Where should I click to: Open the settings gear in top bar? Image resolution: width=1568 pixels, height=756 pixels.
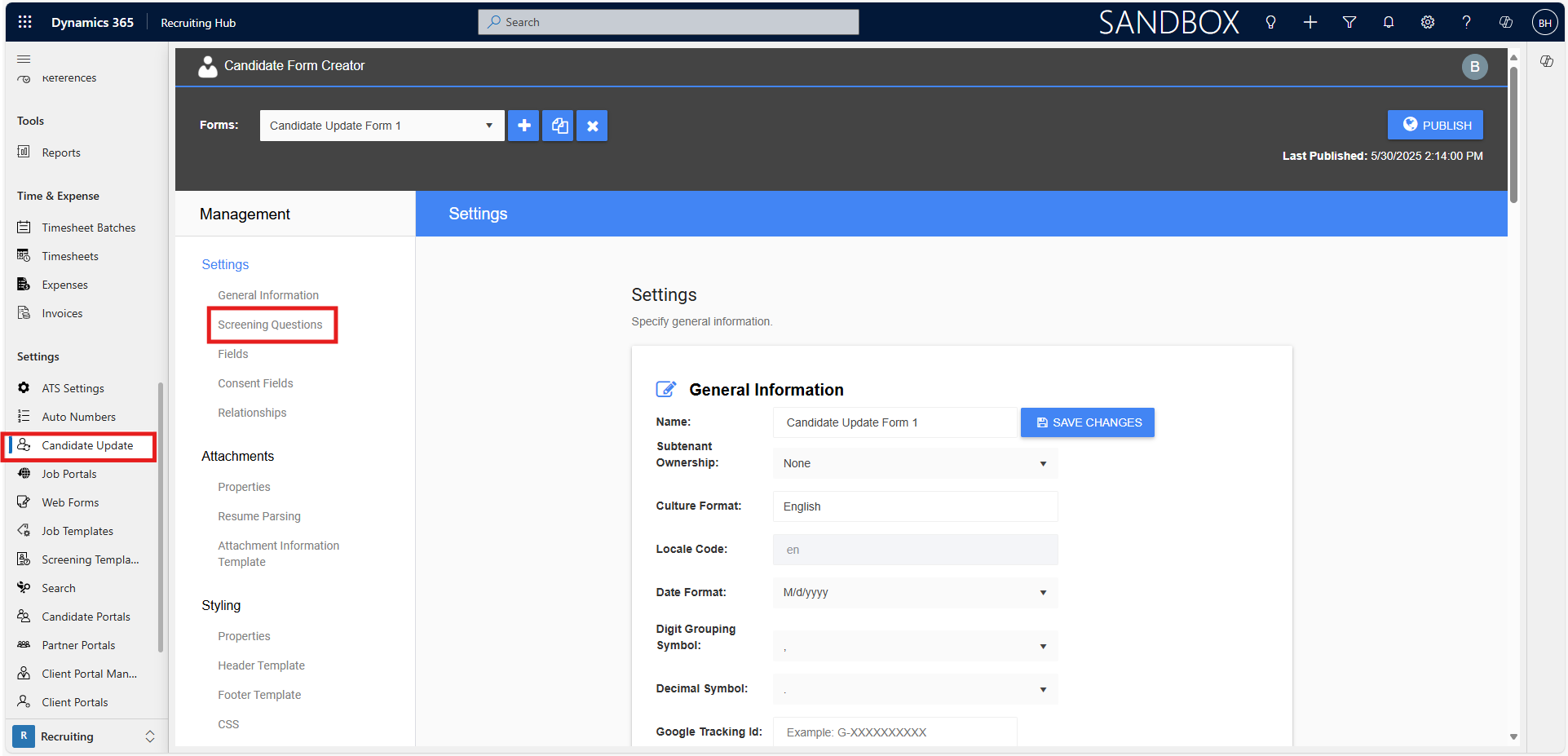point(1428,22)
